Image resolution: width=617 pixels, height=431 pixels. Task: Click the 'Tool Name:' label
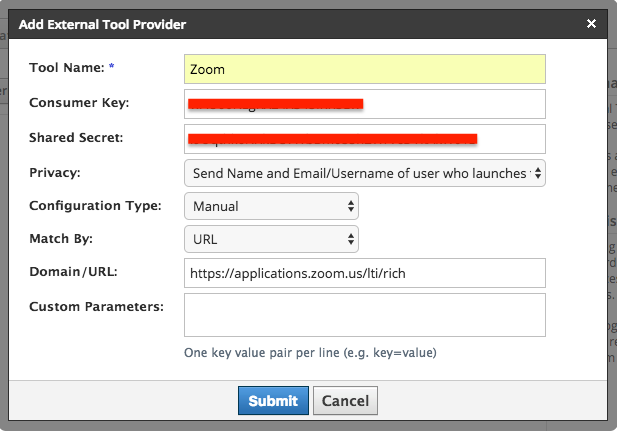tap(67, 68)
